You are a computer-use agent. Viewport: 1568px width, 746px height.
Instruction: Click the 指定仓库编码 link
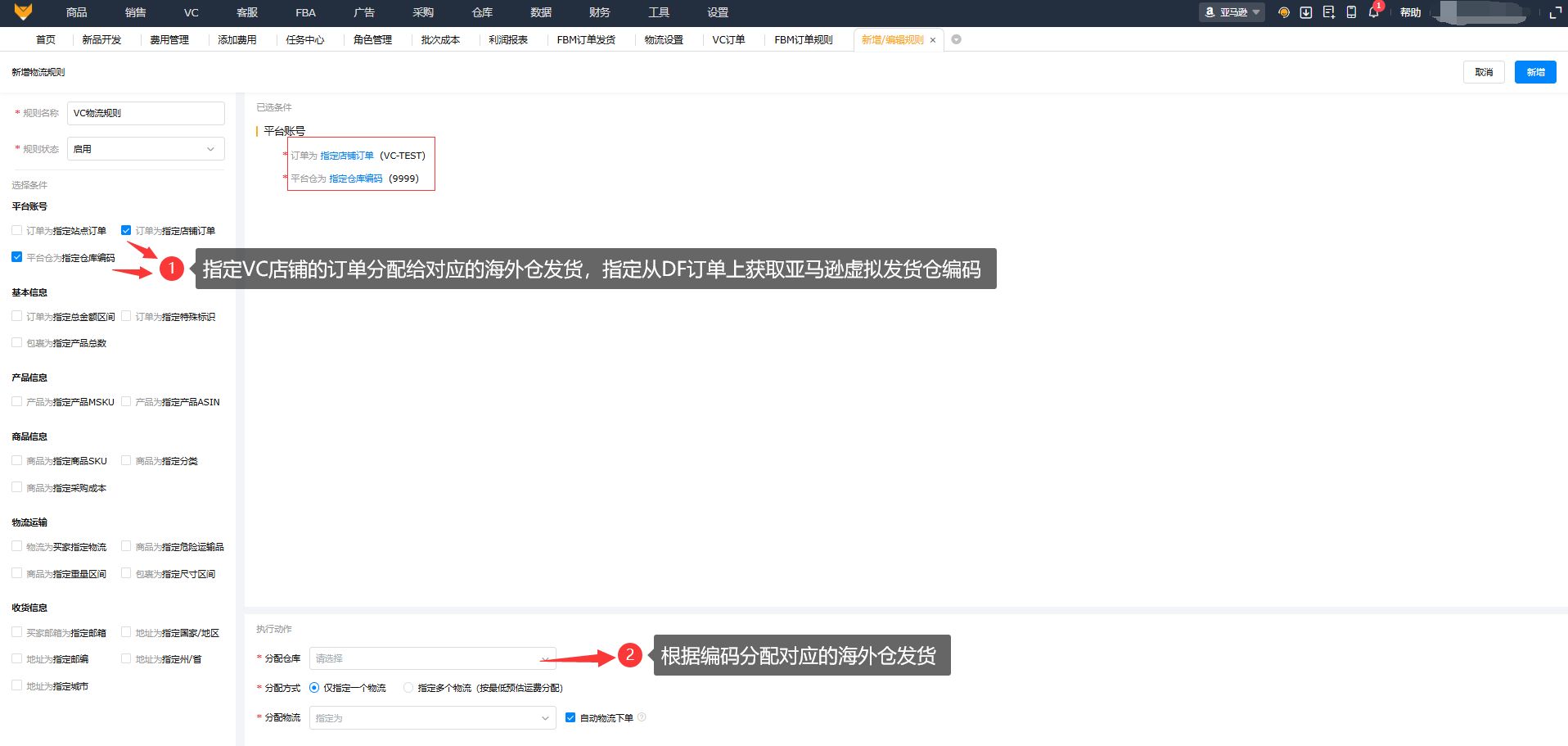point(356,179)
